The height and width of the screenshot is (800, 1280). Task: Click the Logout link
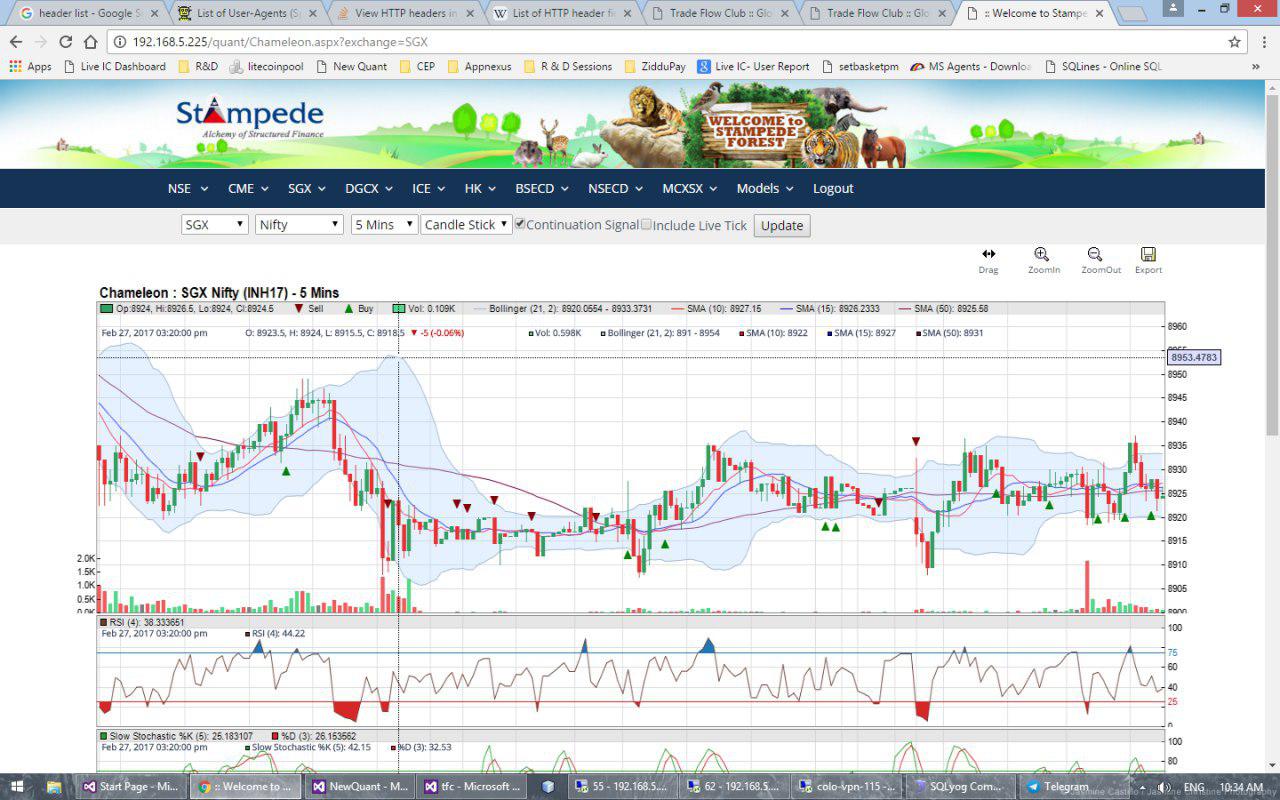pos(833,188)
